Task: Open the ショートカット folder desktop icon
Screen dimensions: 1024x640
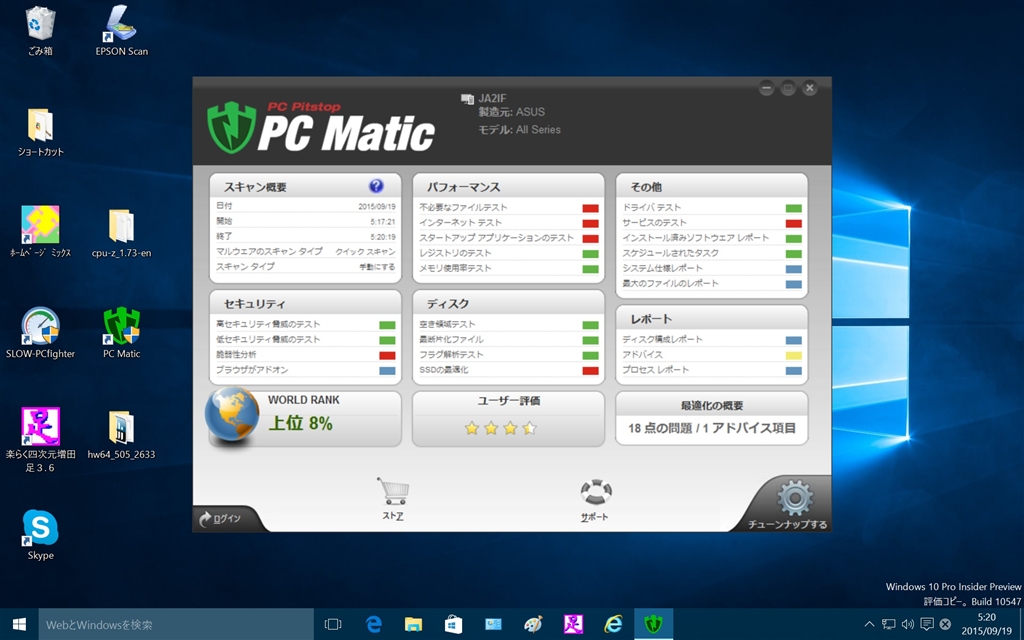Action: [40, 132]
